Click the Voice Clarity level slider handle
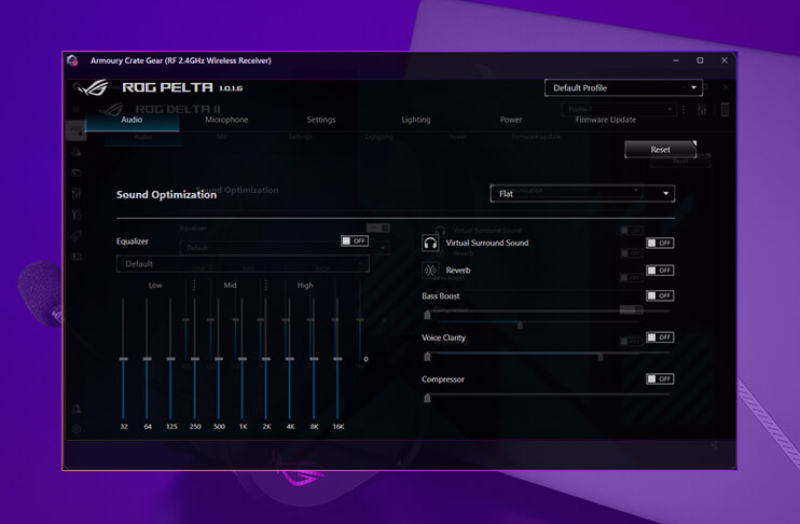 428,356
